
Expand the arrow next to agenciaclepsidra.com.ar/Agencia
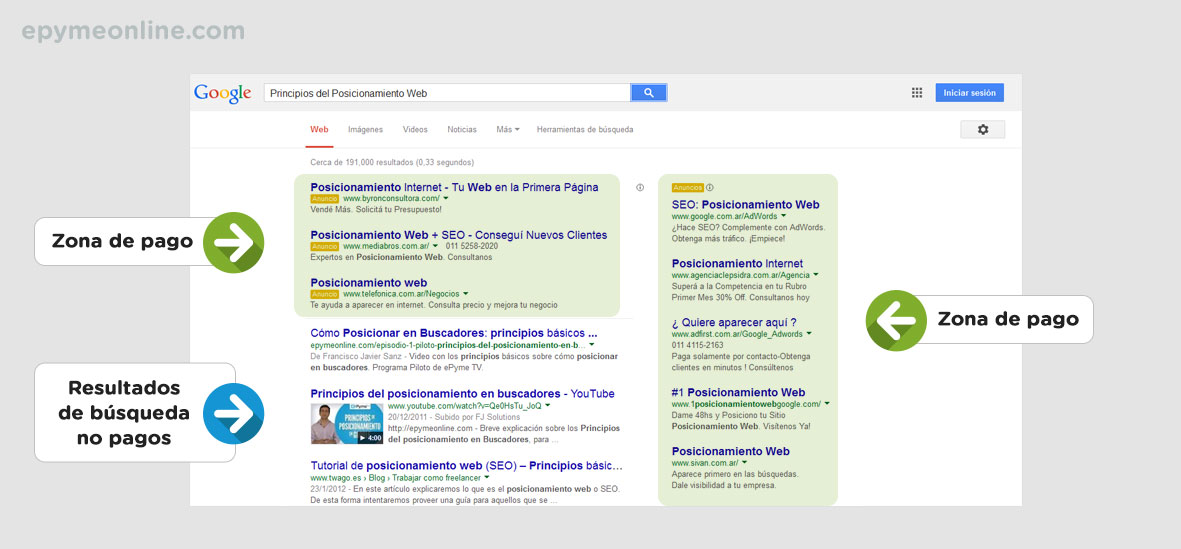[x=816, y=276]
